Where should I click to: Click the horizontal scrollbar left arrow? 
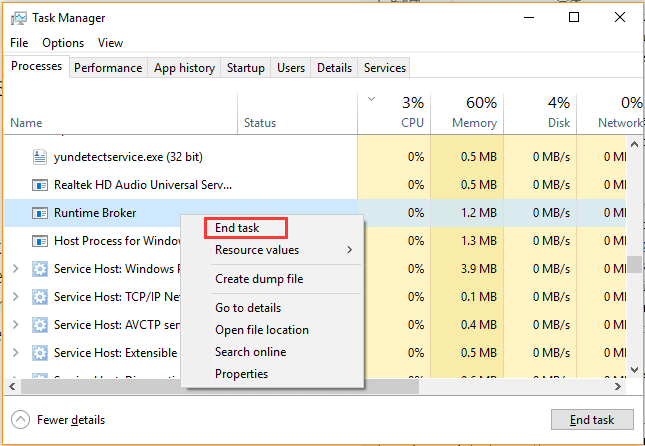(12, 386)
